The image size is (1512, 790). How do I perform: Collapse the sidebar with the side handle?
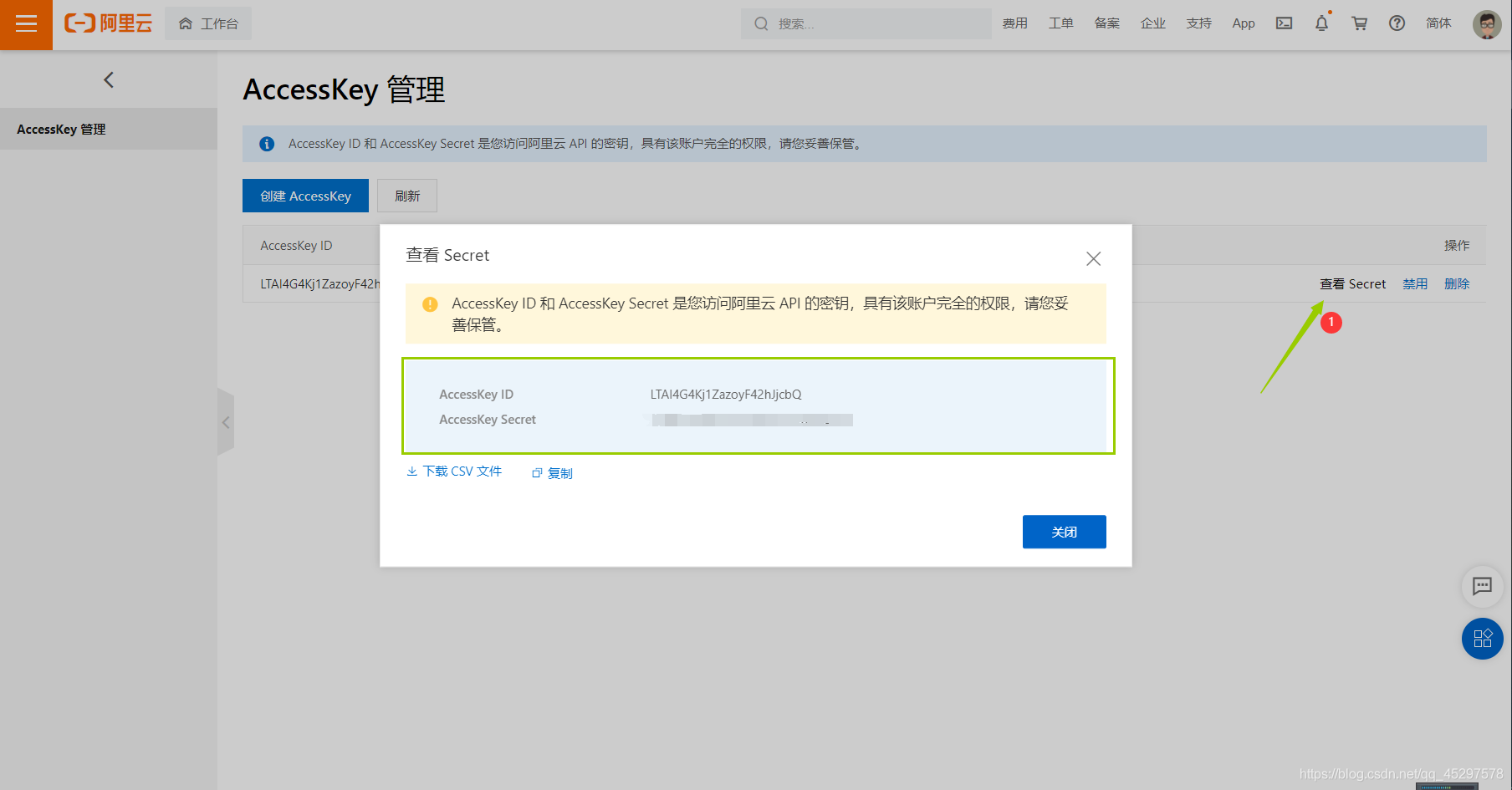[x=226, y=422]
